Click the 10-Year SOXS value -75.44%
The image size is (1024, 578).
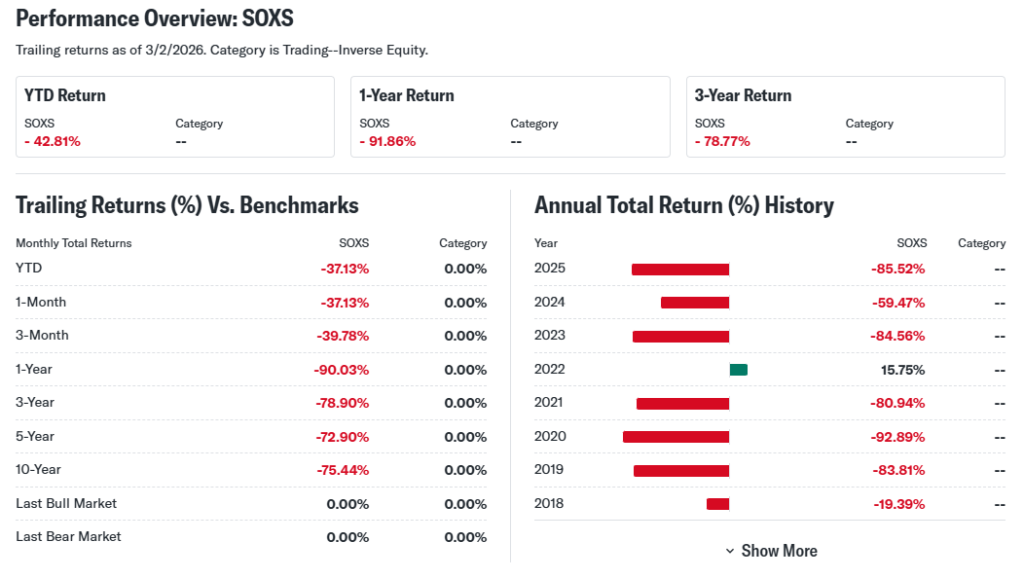click(341, 470)
